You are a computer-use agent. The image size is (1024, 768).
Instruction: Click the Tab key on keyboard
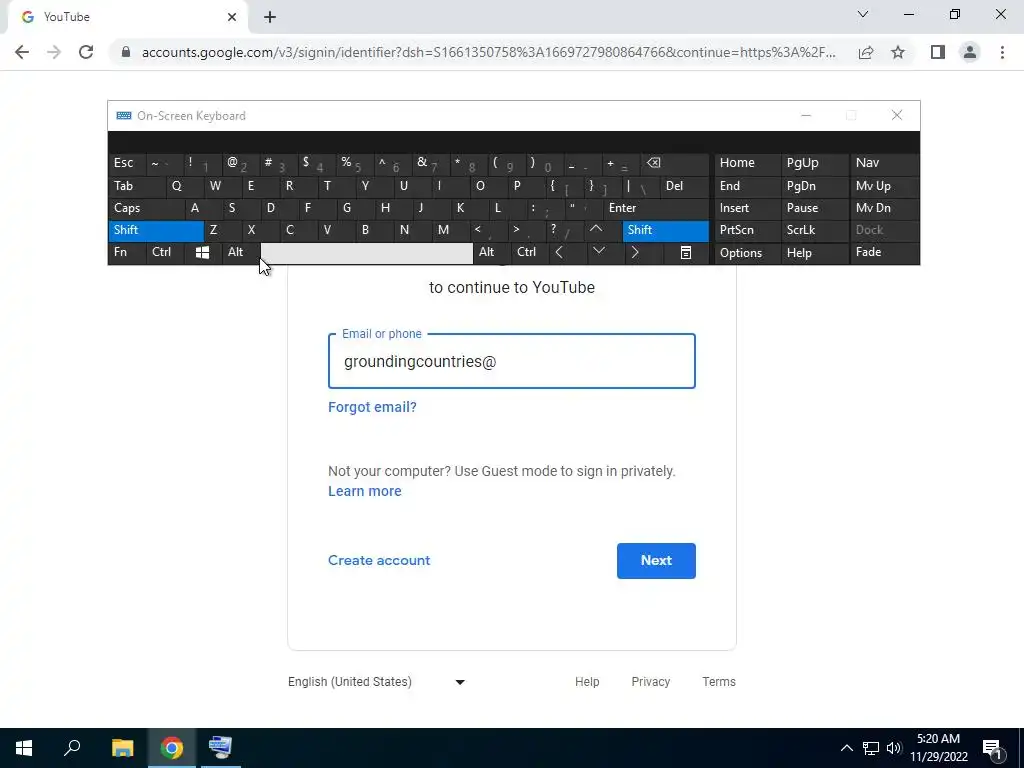[136, 186]
